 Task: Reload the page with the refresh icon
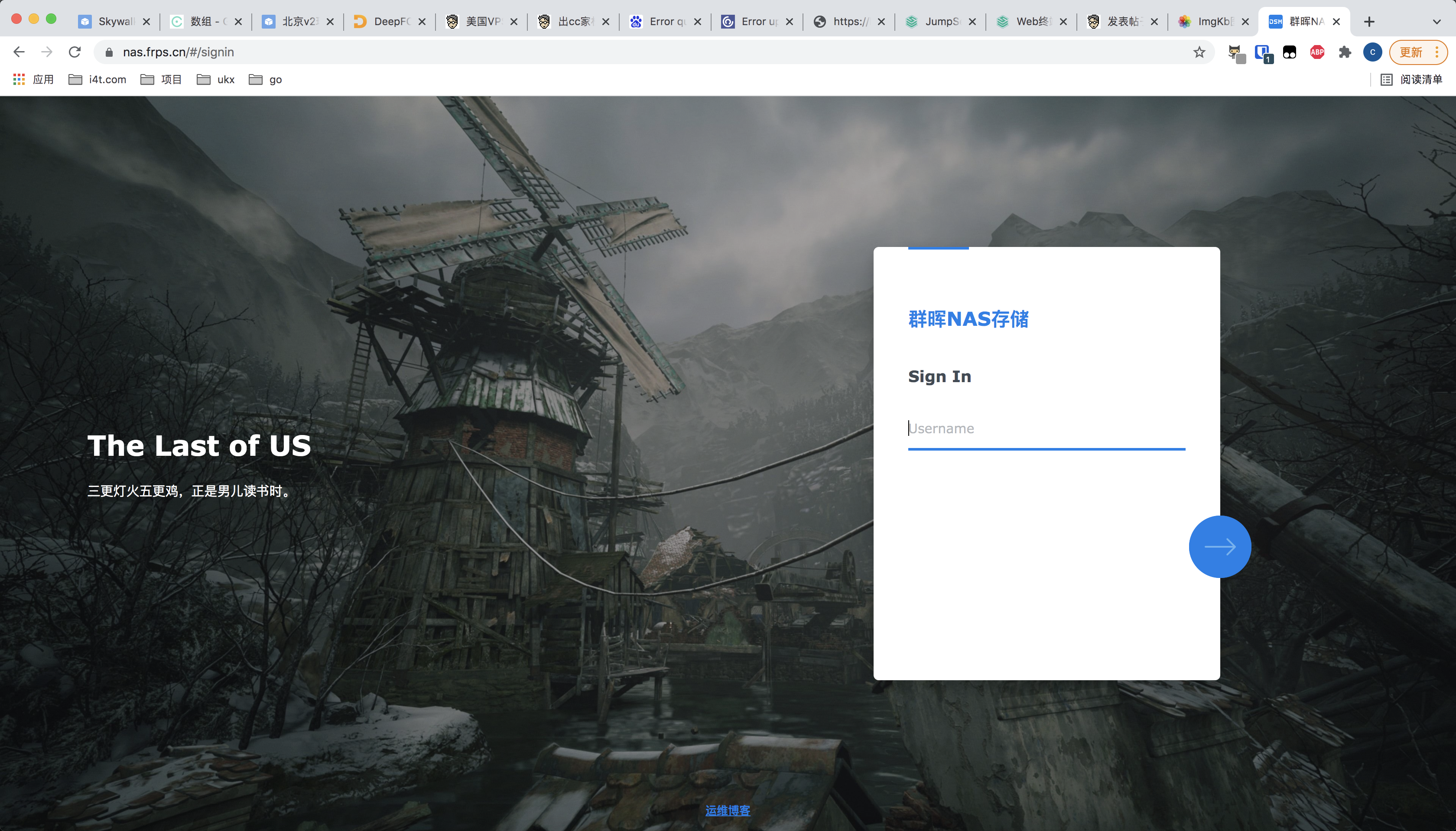(x=75, y=52)
